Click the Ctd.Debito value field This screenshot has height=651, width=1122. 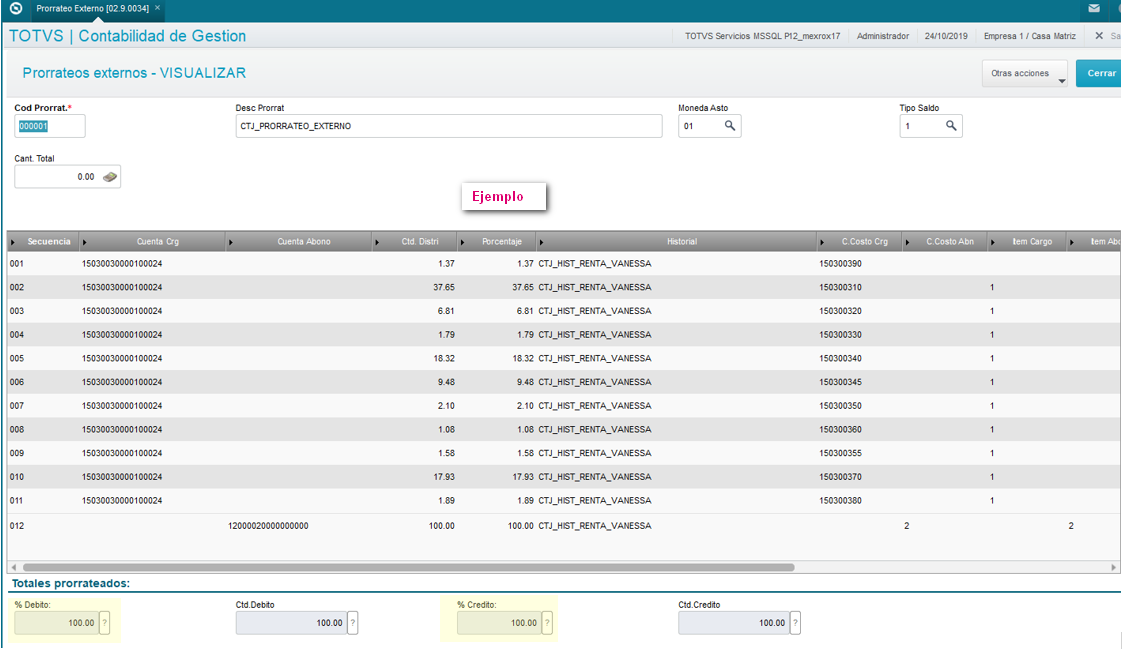point(291,623)
